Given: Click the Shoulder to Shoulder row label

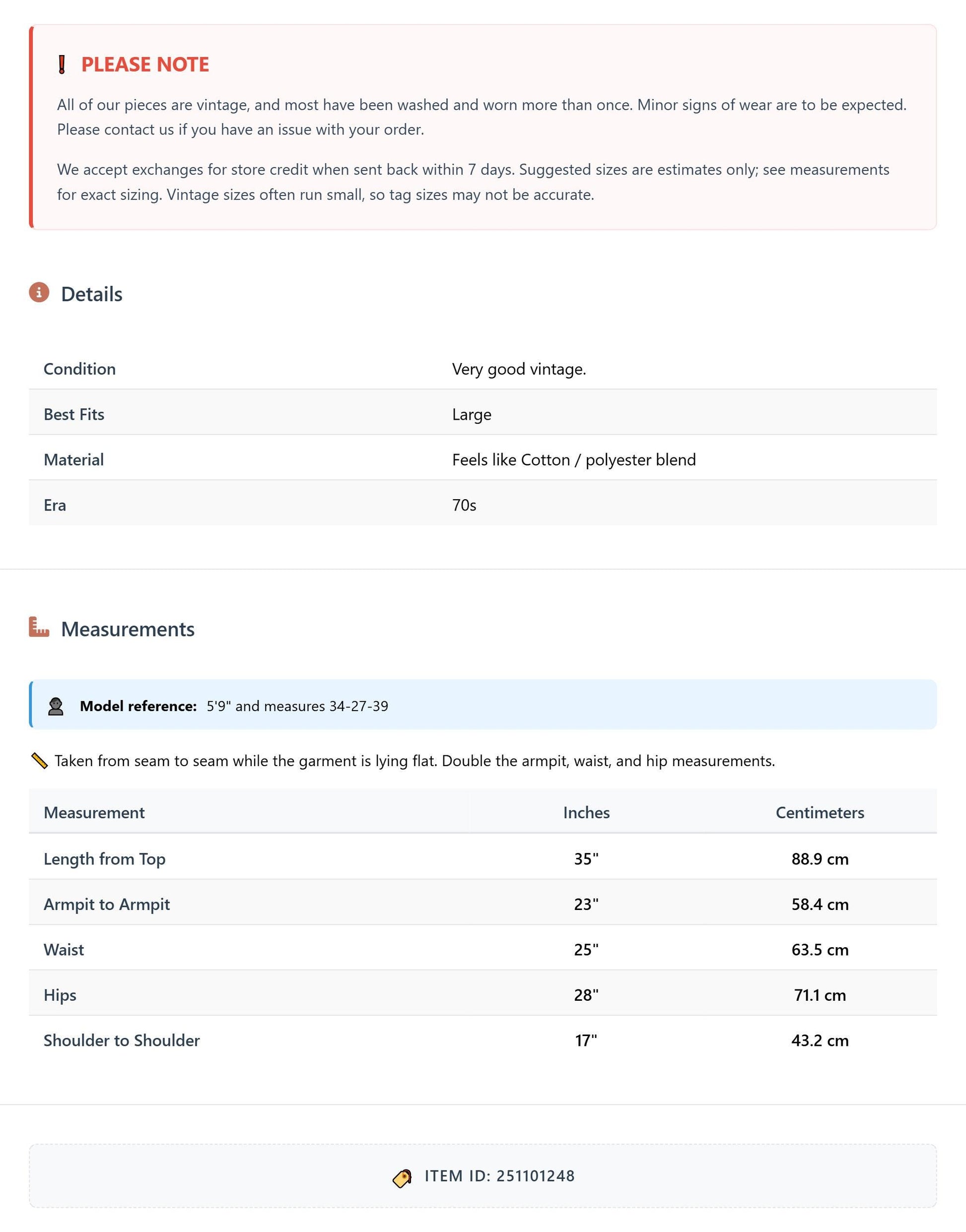Looking at the screenshot, I should pos(122,1040).
